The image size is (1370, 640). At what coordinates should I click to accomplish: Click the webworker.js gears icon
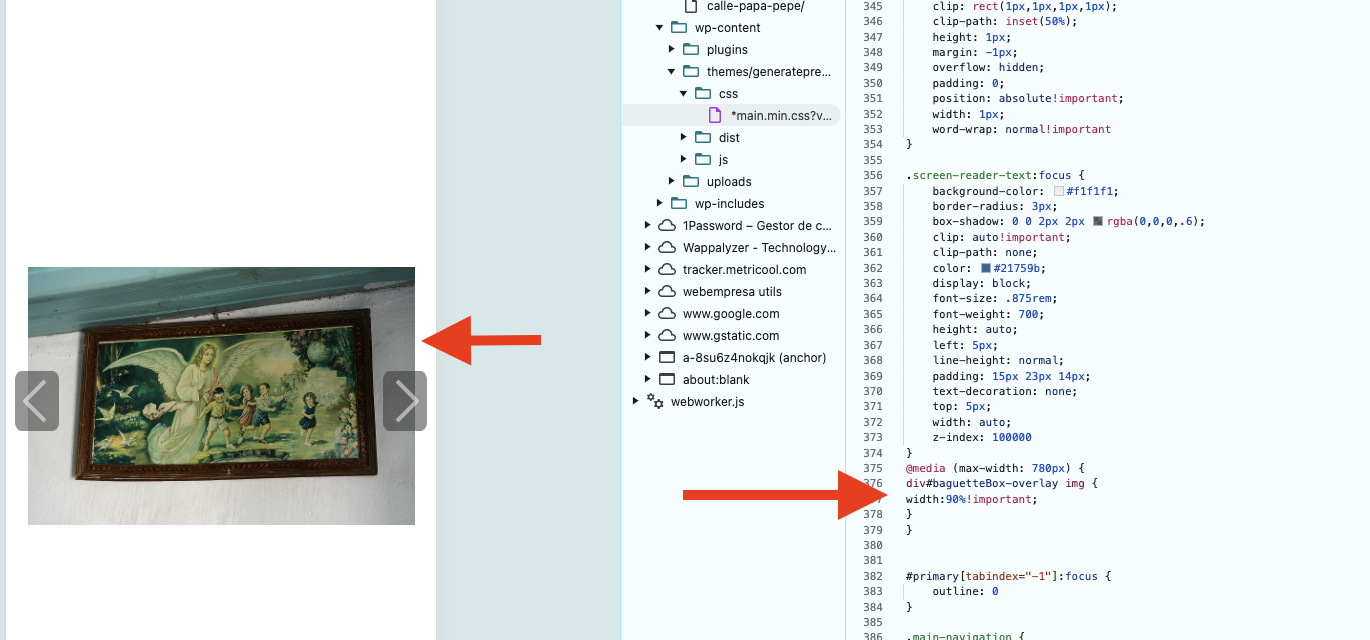(655, 401)
